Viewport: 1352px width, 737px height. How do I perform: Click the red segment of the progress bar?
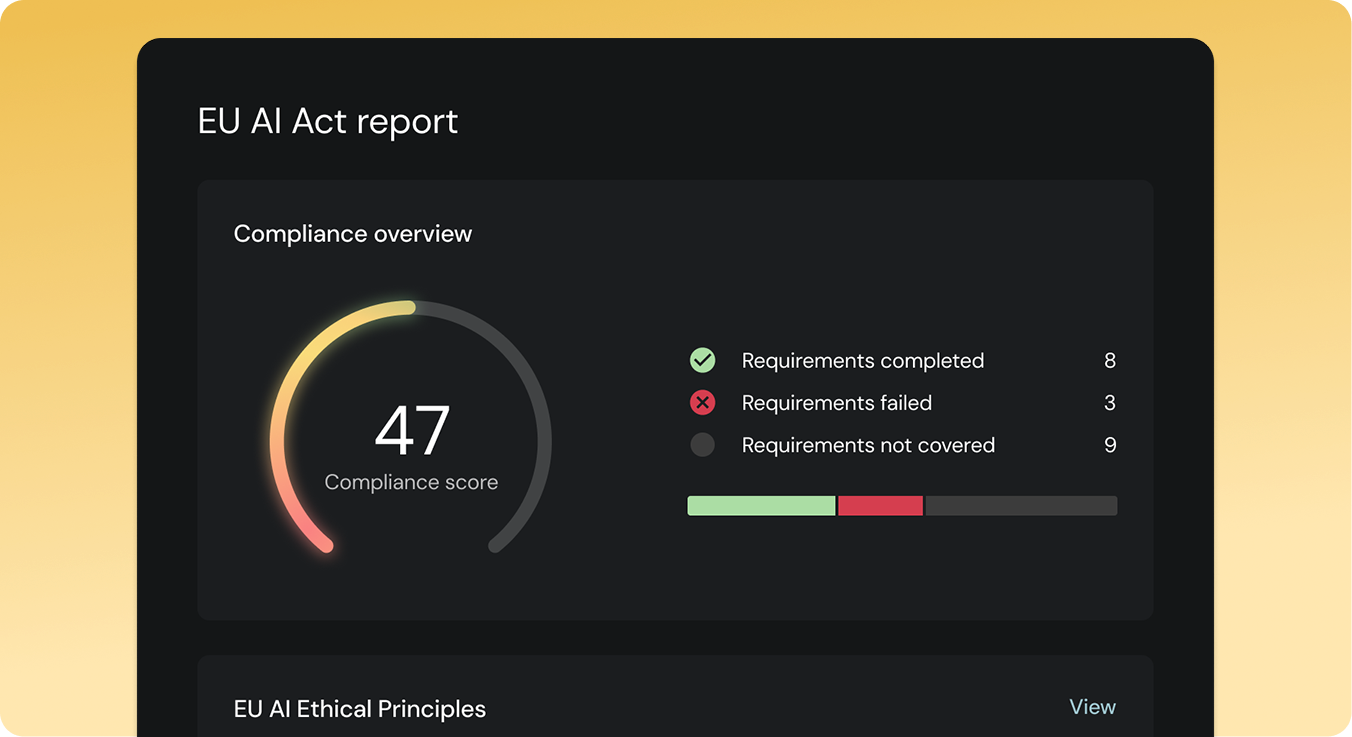pos(880,505)
